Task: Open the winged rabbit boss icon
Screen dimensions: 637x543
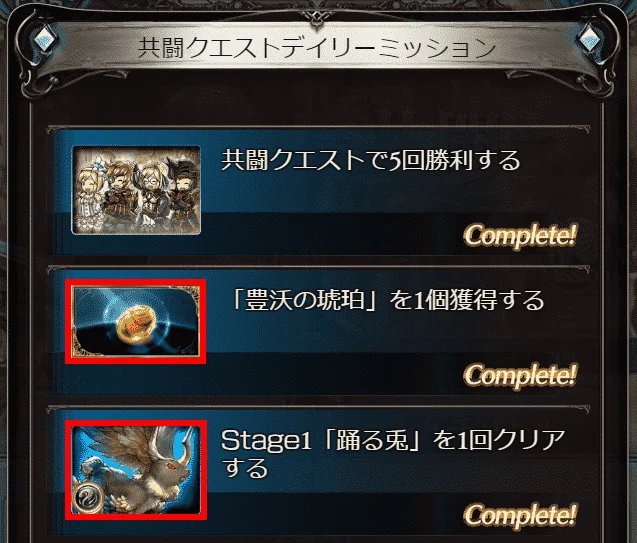Action: coord(136,470)
